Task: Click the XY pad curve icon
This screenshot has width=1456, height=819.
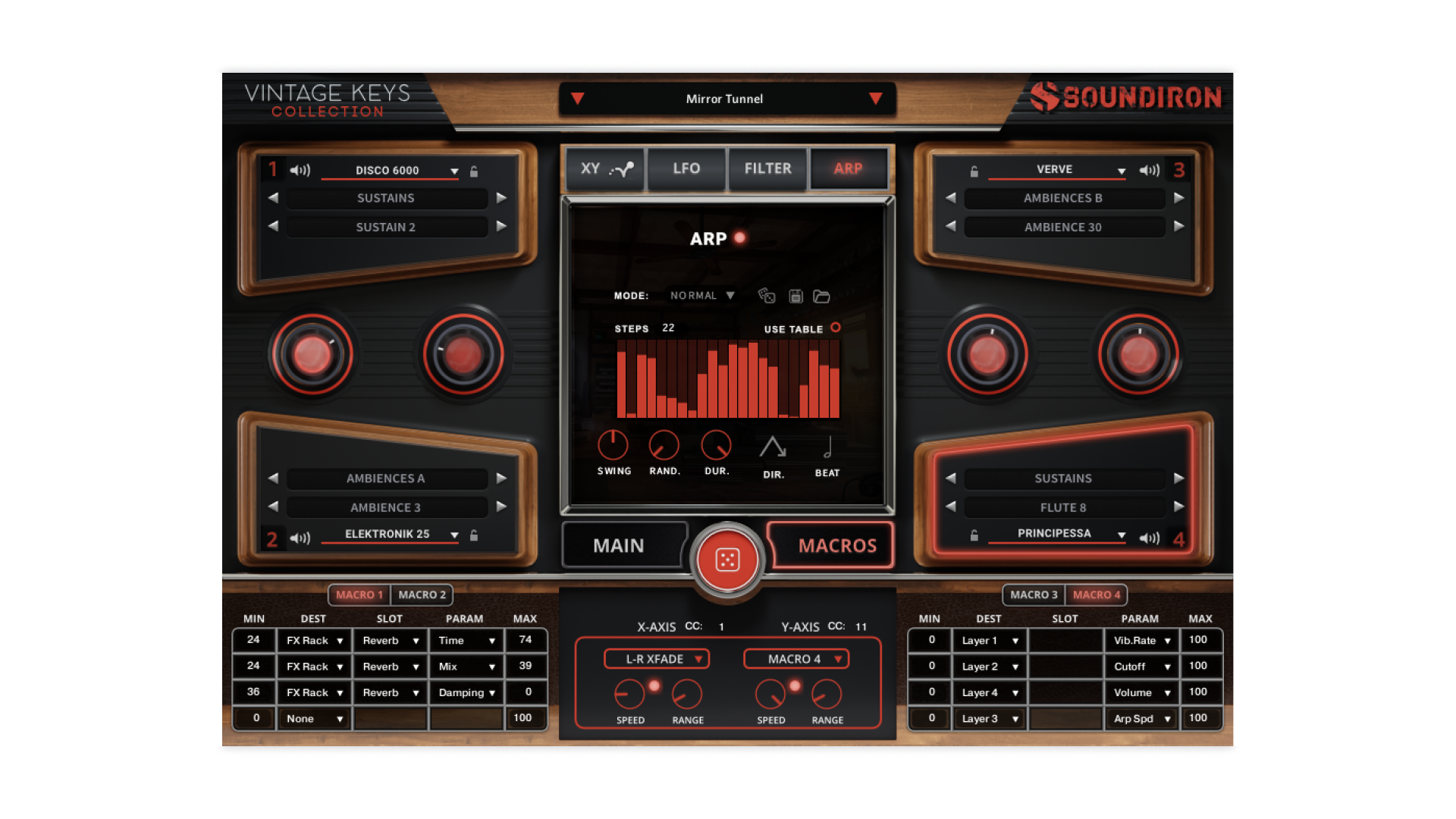Action: click(622, 169)
